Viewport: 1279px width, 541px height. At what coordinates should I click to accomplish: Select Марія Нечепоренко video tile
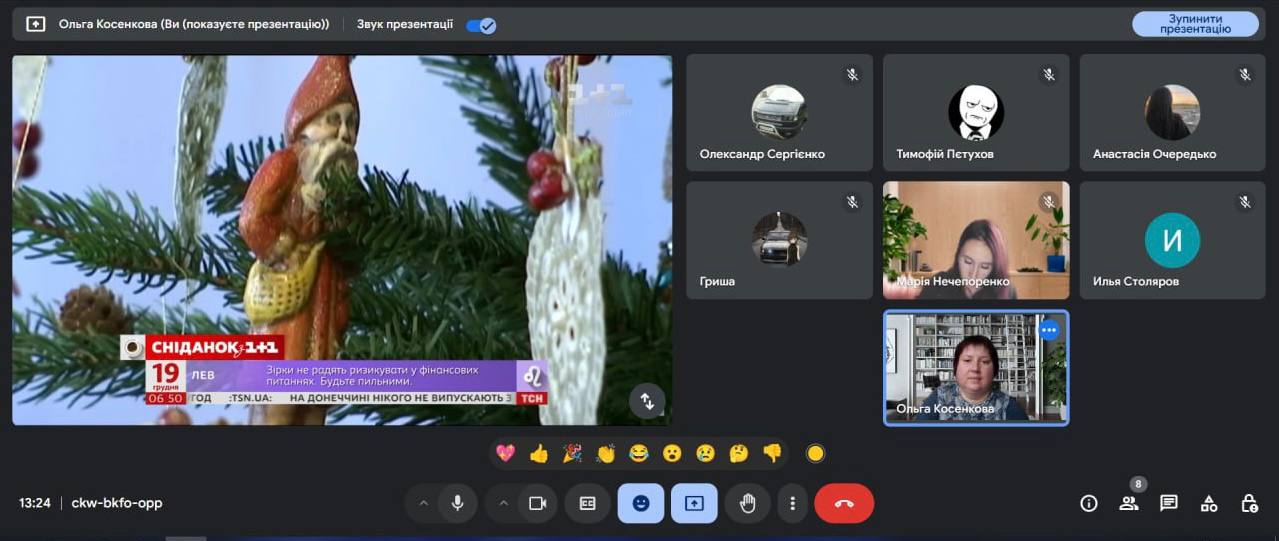click(x=975, y=240)
